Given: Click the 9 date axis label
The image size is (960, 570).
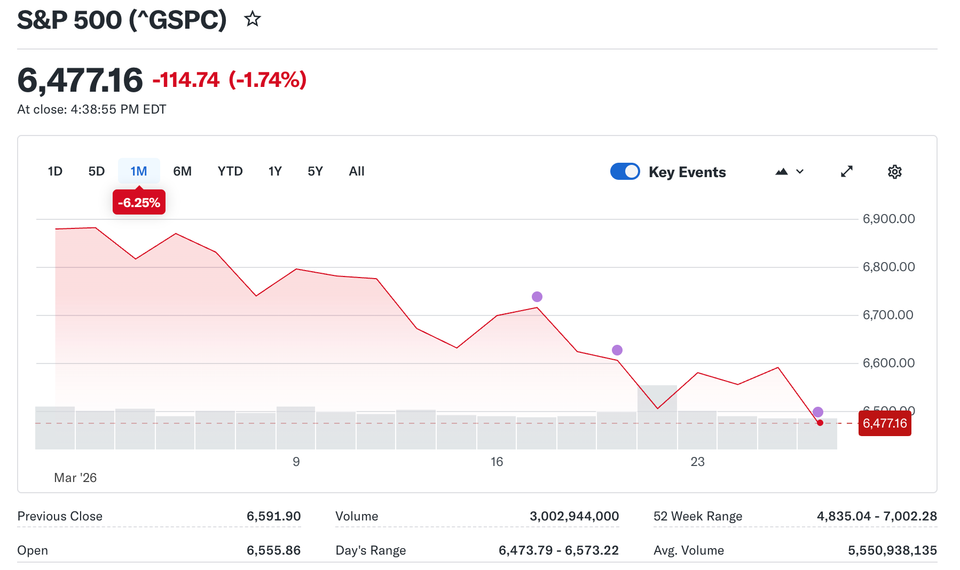Looking at the screenshot, I should point(296,462).
